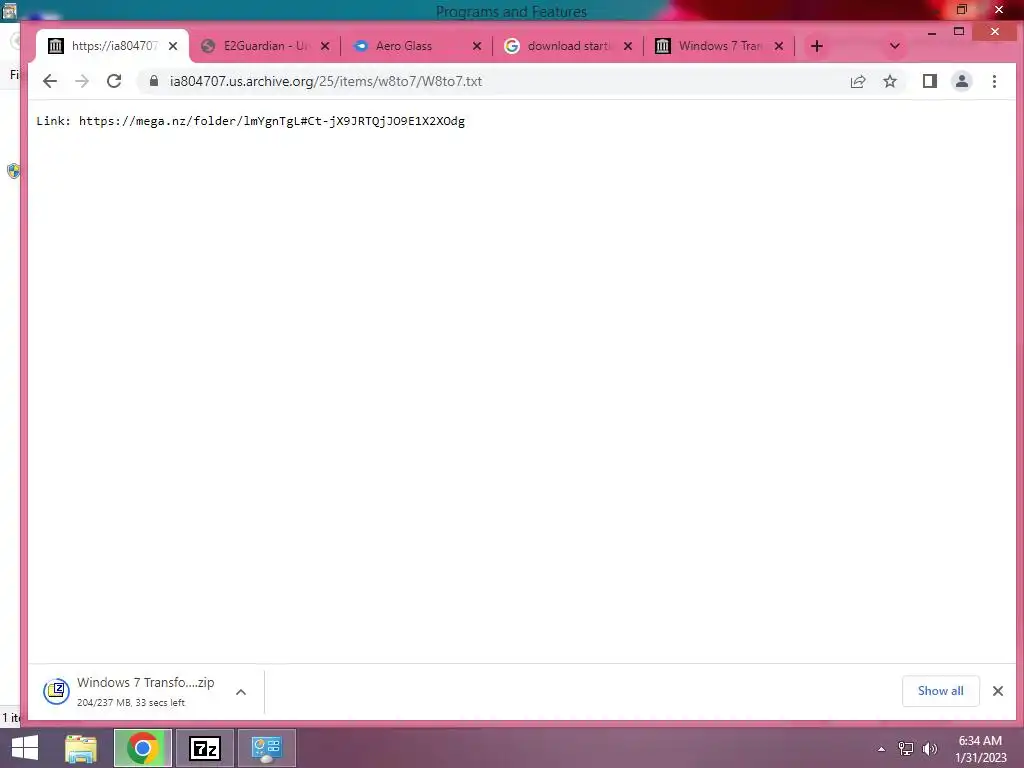The width and height of the screenshot is (1024, 768).
Task: Click Show all downloads
Action: (x=940, y=691)
